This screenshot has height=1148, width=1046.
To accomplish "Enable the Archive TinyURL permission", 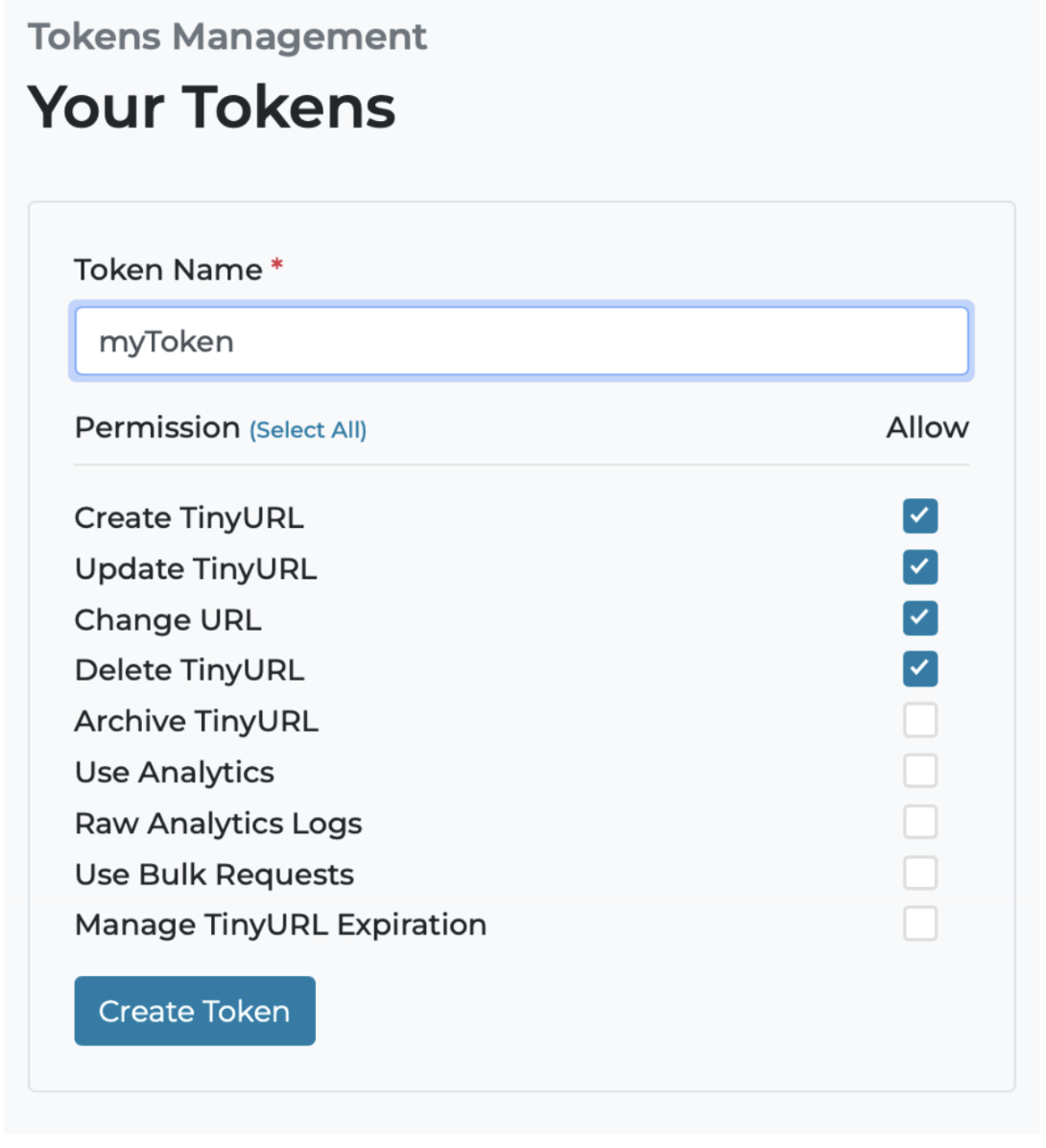I will point(919,720).
